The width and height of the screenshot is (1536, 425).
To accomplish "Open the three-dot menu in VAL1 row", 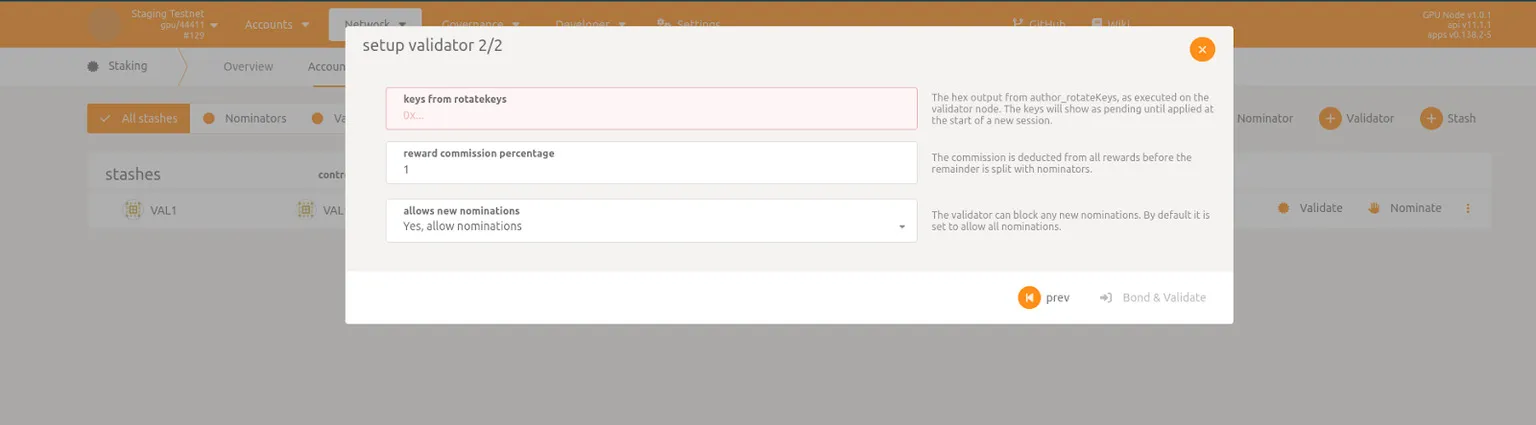I will (1468, 208).
